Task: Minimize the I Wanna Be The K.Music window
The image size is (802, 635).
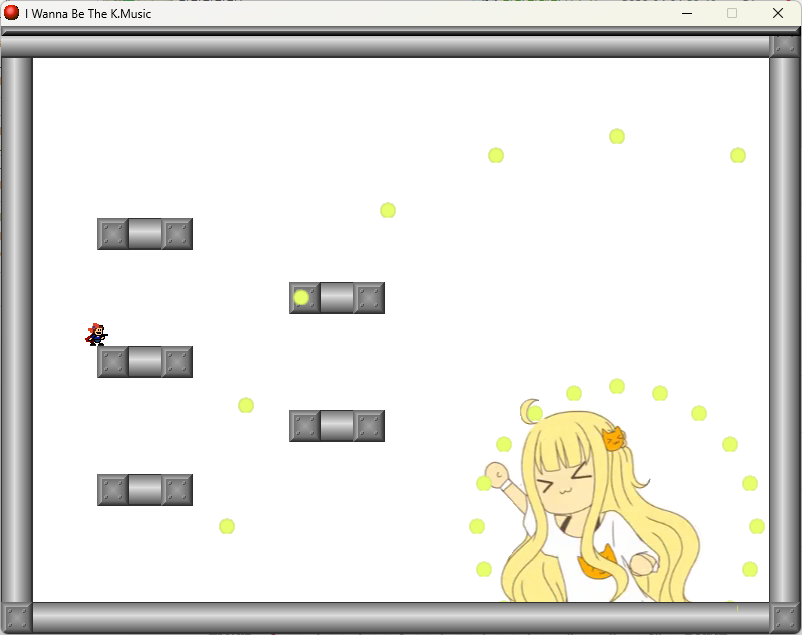Action: pyautogui.click(x=687, y=13)
